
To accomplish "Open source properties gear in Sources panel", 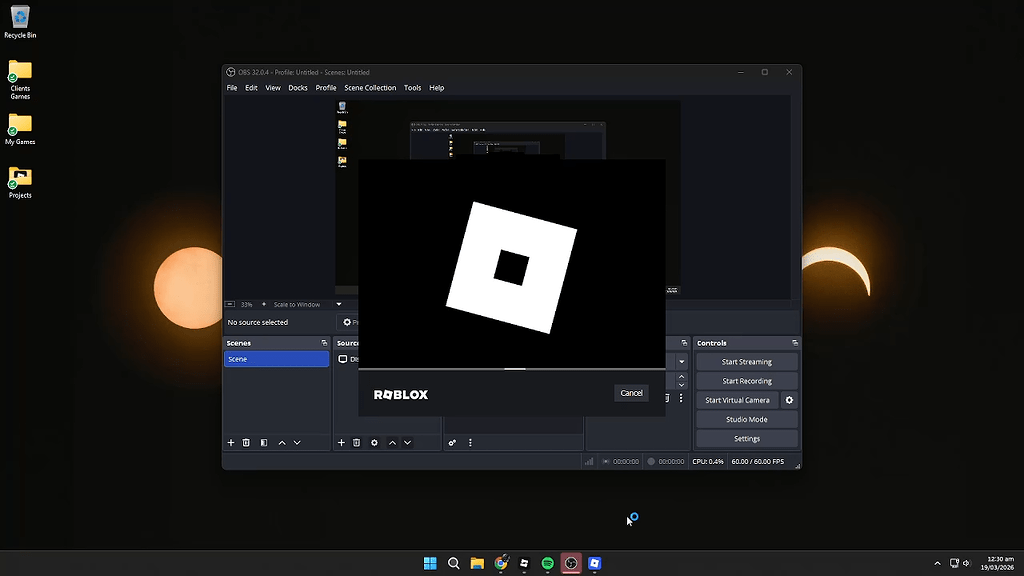I will [x=374, y=443].
